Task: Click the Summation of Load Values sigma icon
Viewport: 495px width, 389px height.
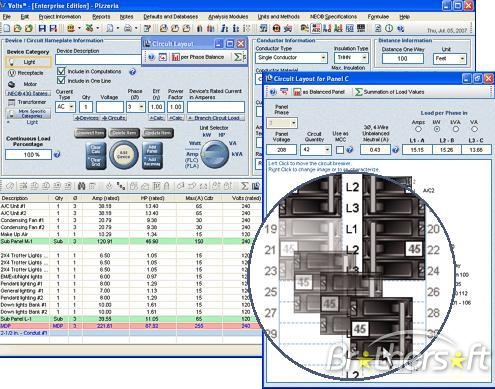Action: (358, 92)
